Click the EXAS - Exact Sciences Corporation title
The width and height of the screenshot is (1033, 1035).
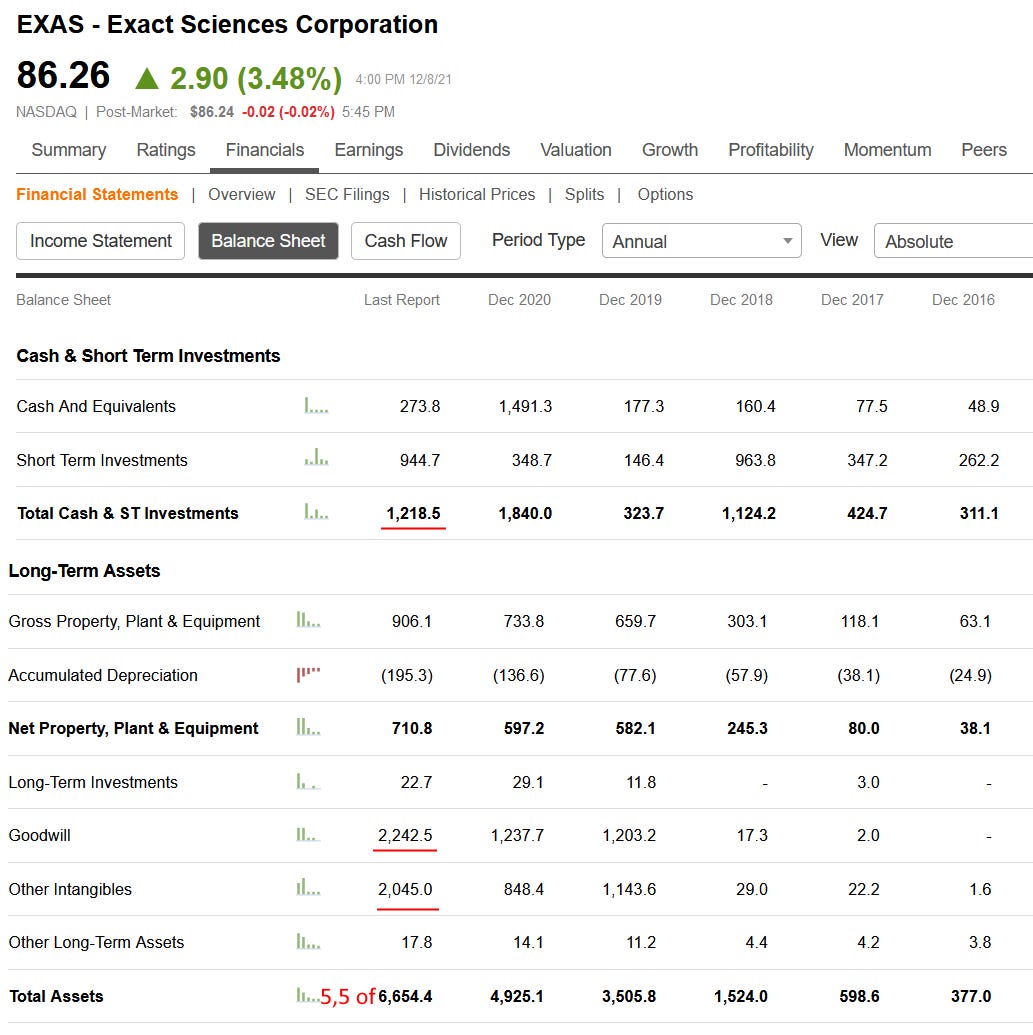227,24
